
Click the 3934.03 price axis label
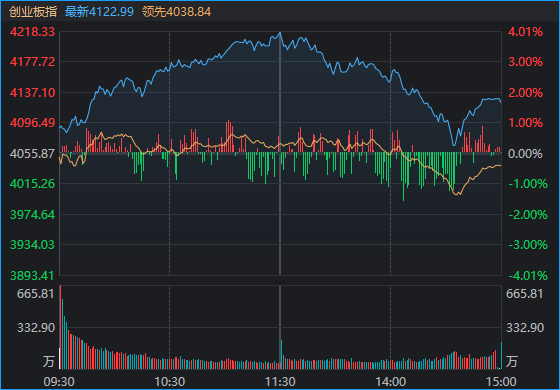pos(32,245)
